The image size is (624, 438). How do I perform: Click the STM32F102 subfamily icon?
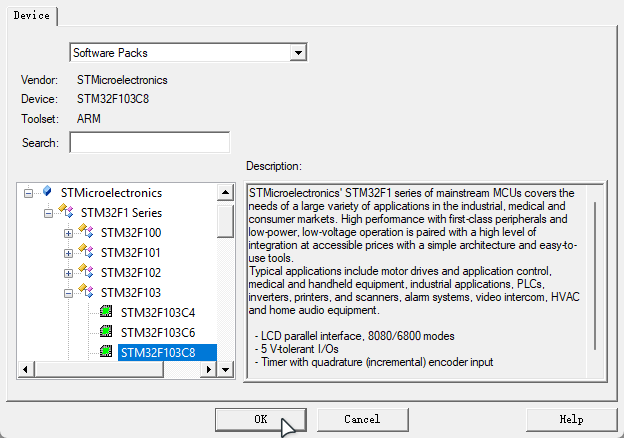pyautogui.click(x=86, y=271)
